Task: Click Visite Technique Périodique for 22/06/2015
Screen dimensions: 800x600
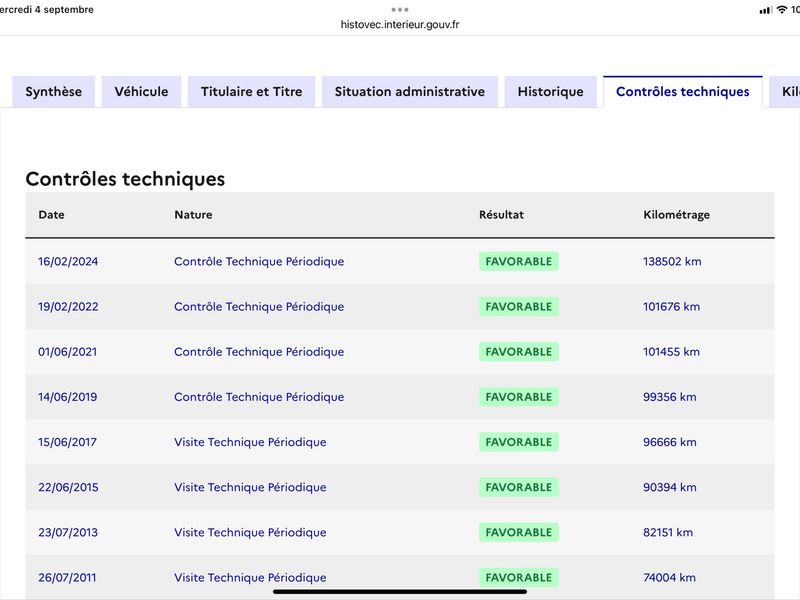Action: click(250, 487)
